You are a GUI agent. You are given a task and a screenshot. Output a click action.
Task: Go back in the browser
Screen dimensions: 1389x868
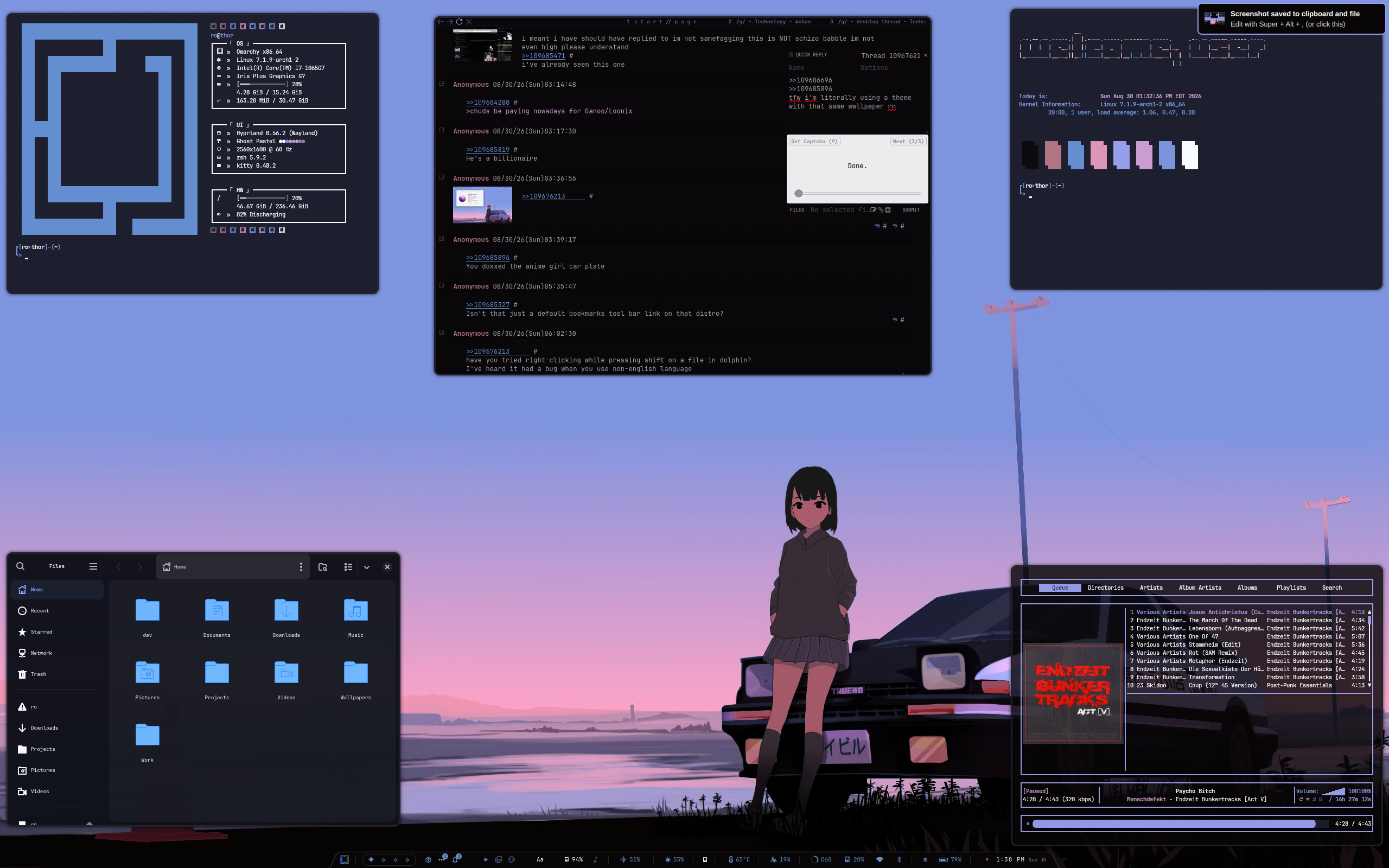point(440,22)
